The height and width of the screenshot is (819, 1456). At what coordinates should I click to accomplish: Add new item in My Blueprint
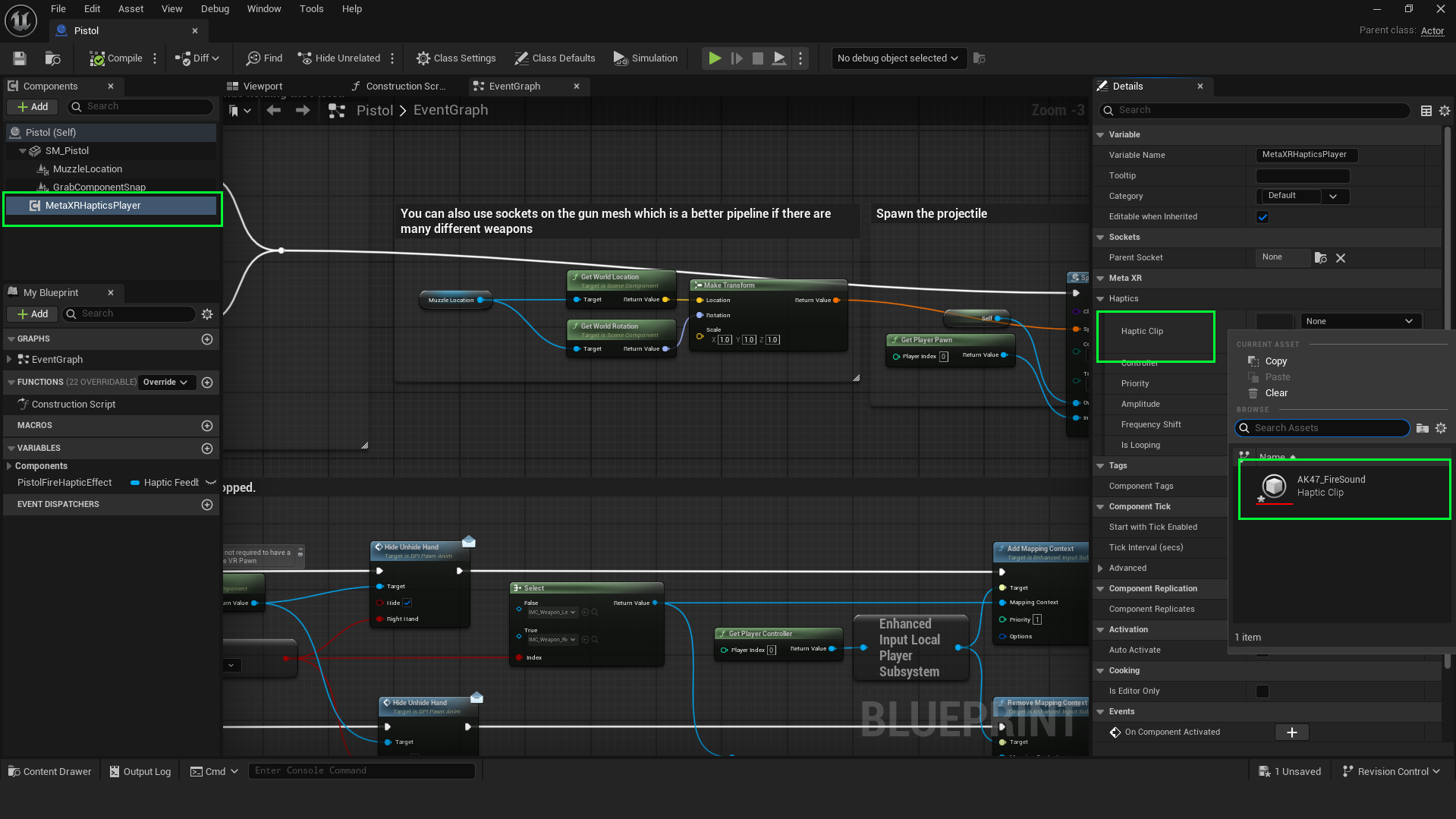click(x=33, y=314)
